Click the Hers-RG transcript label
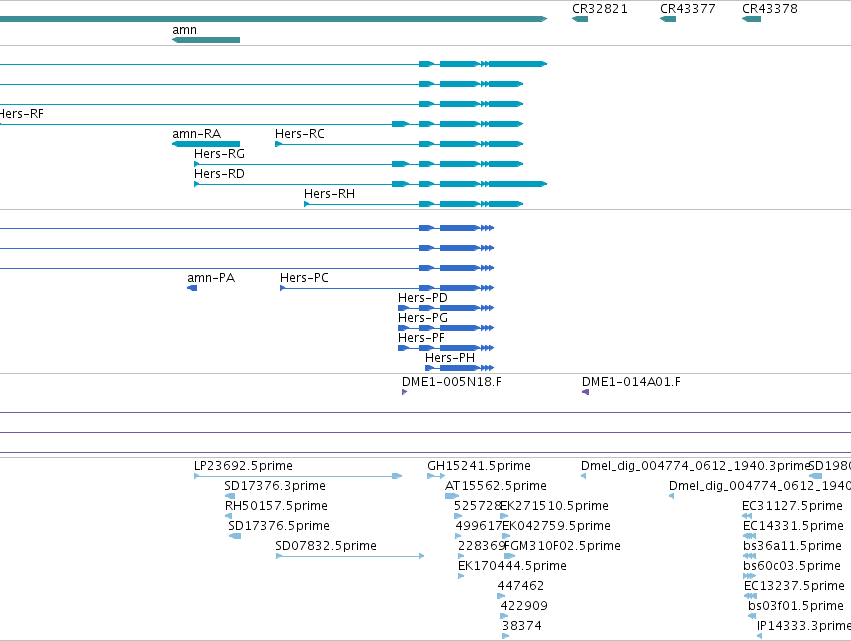 click(219, 154)
